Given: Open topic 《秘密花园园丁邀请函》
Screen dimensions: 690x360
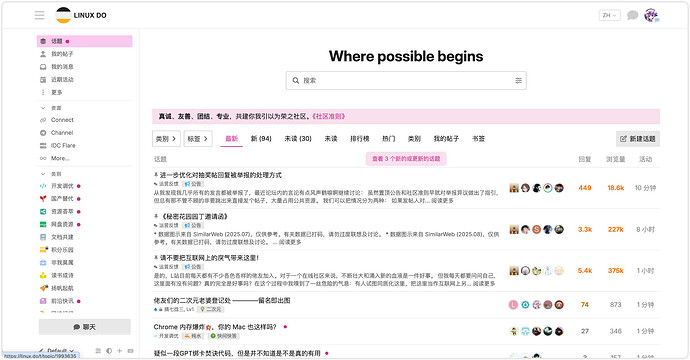Looking at the screenshot, I should 194,217.
